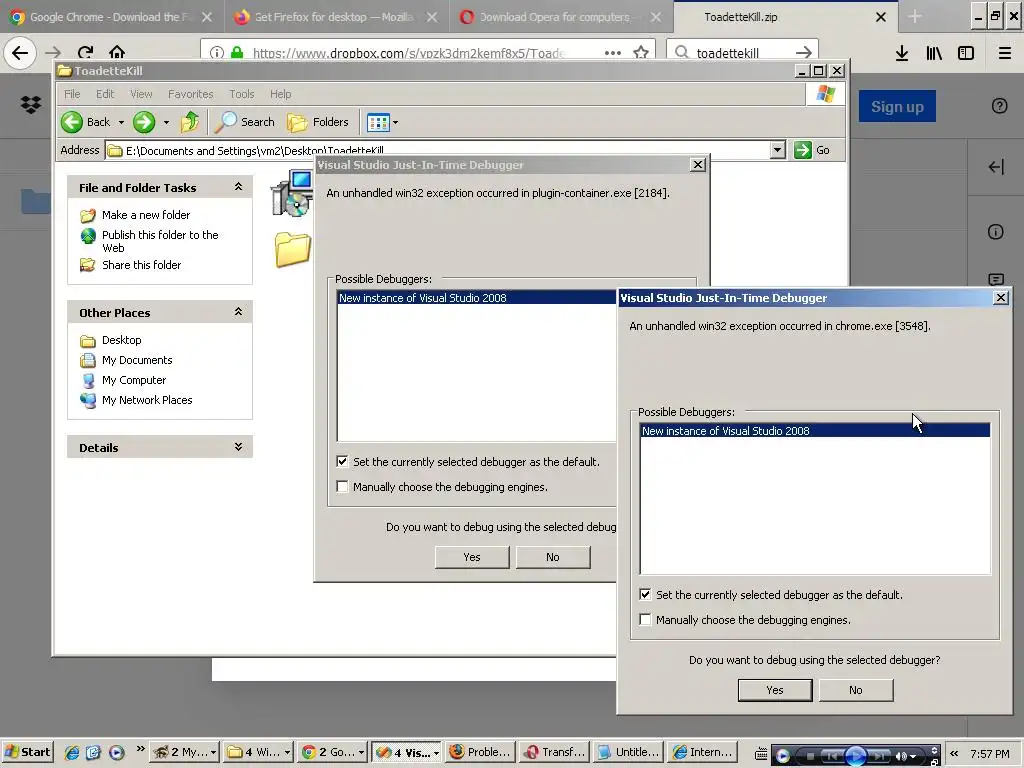Viewport: 1024px width, 768px height.
Task: Open the Firefox library icon
Action: (x=934, y=53)
